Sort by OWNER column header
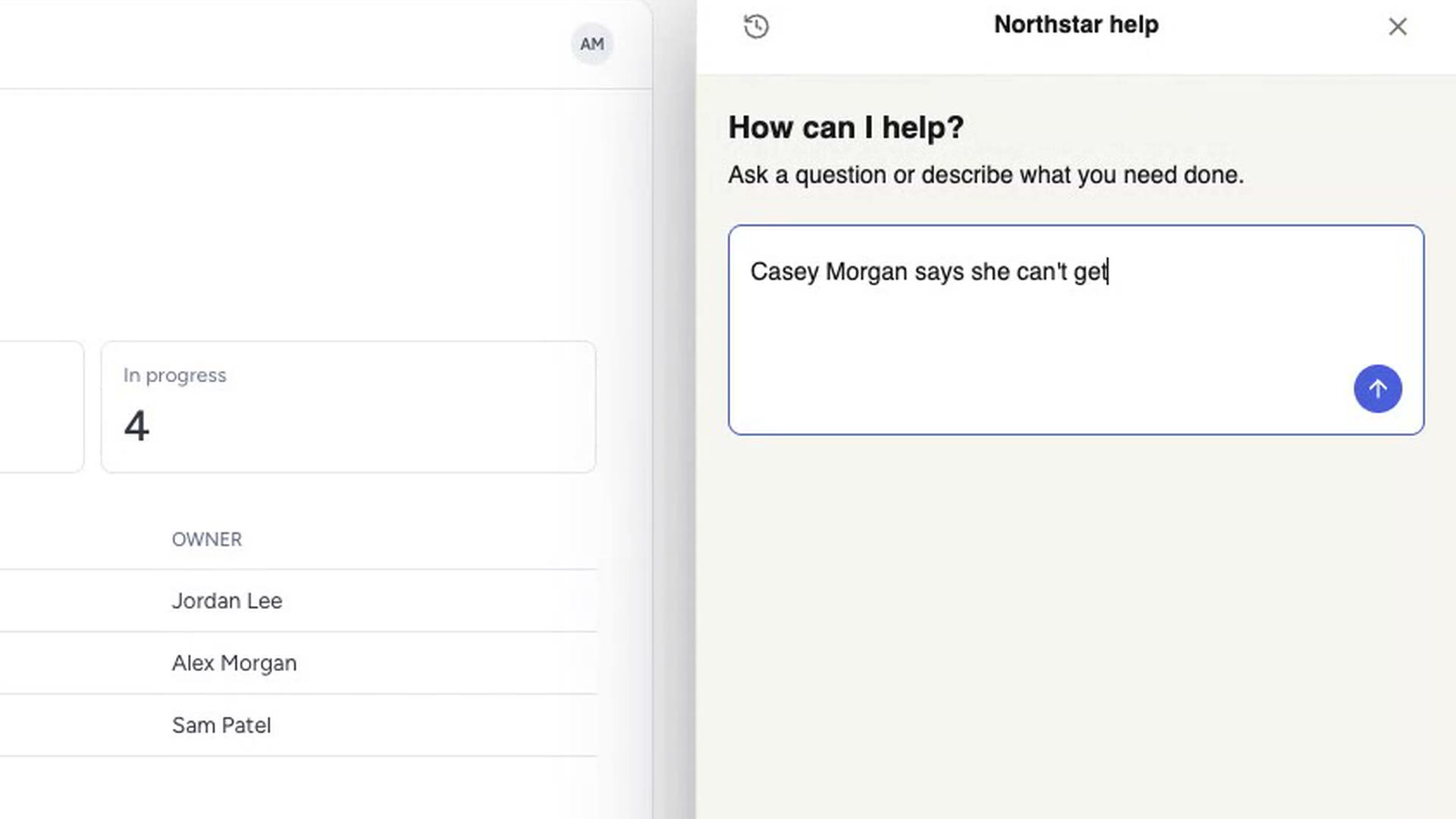 pos(206,539)
